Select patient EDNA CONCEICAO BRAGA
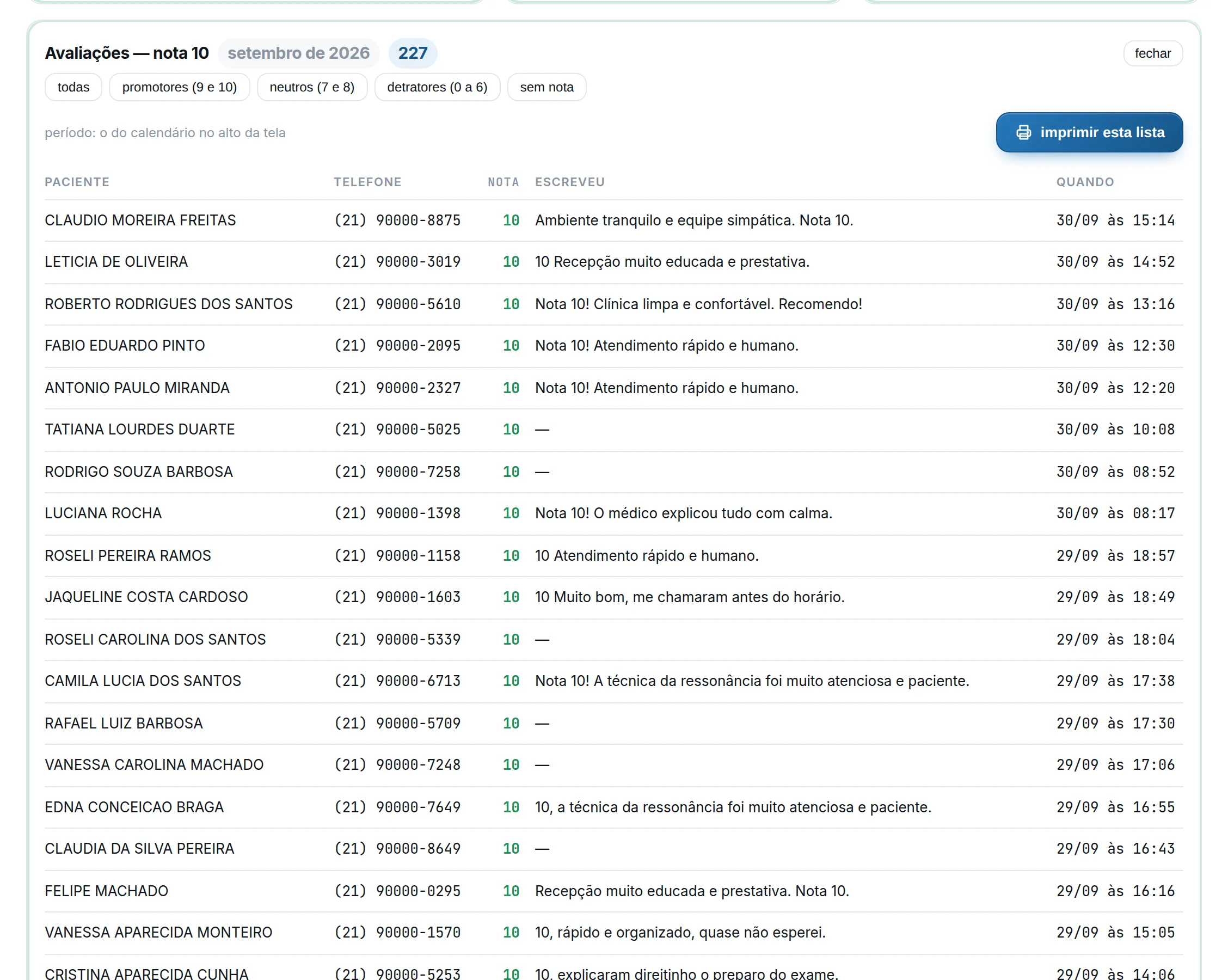 click(134, 806)
